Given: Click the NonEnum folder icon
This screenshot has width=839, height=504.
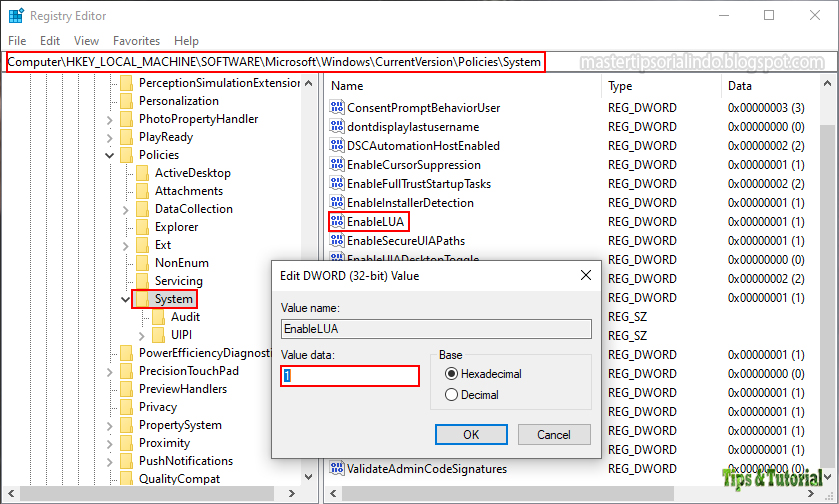Looking at the screenshot, I should point(143,263).
